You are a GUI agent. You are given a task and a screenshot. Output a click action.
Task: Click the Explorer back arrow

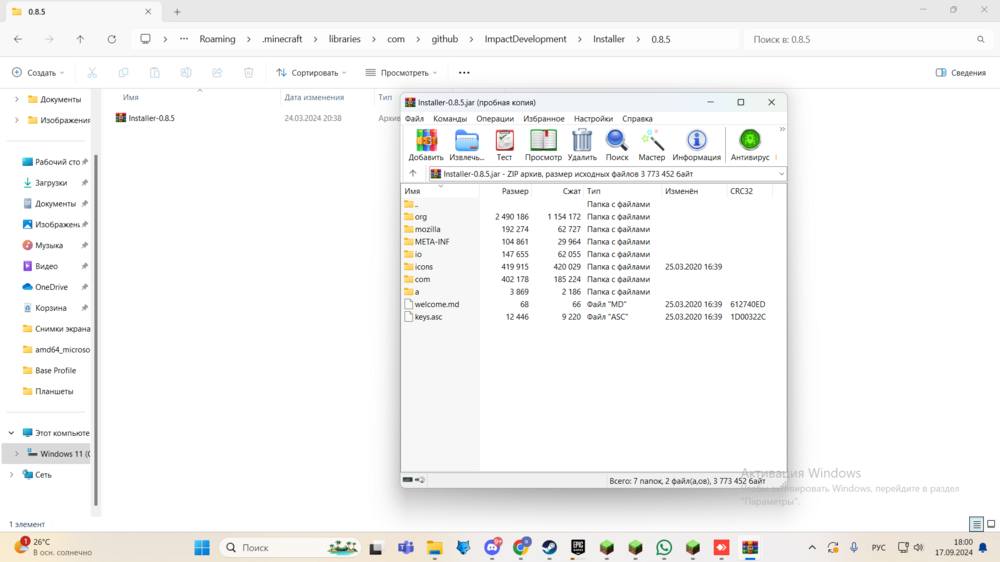pos(18,39)
